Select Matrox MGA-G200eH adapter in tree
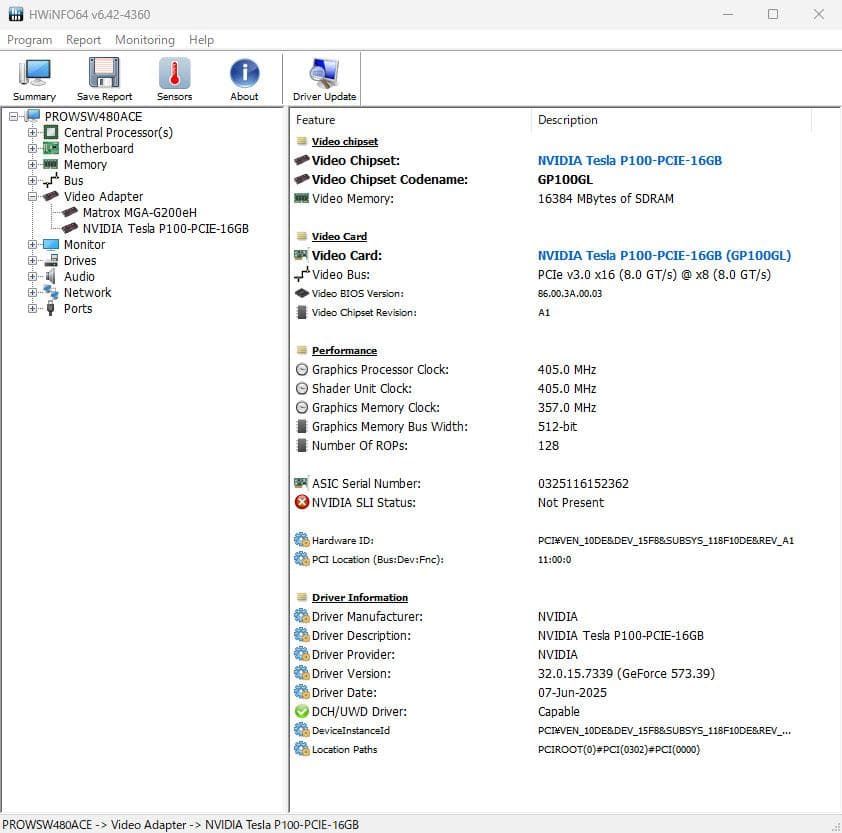This screenshot has height=833, width=842. [x=139, y=212]
